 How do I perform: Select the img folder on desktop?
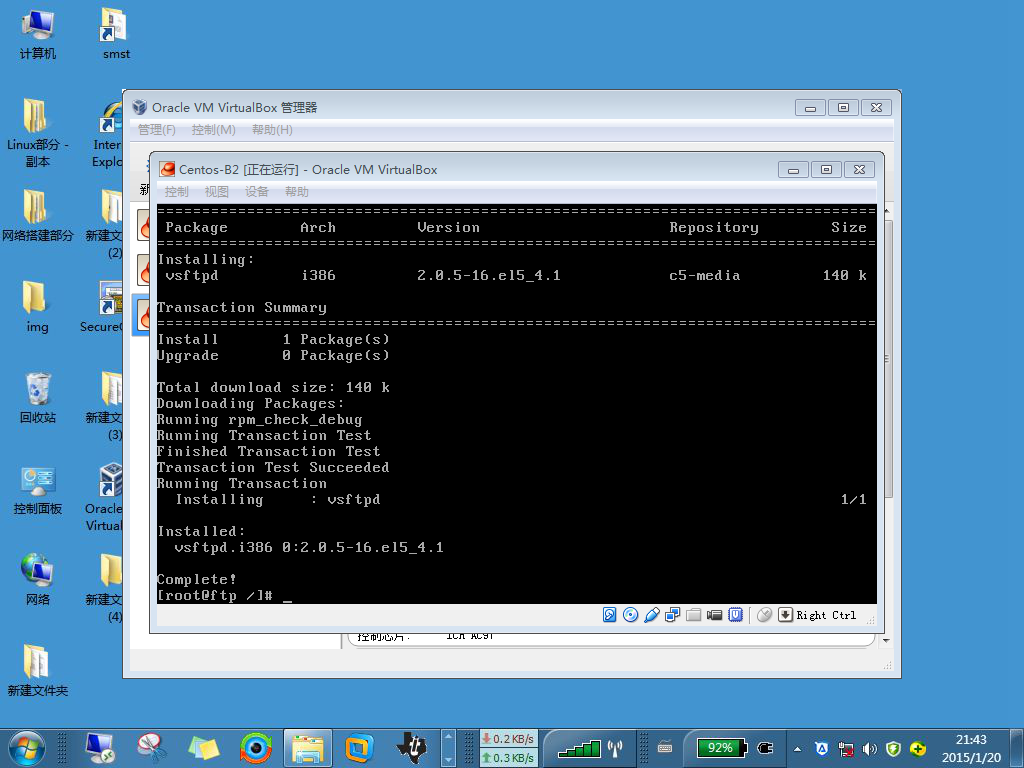[37, 307]
